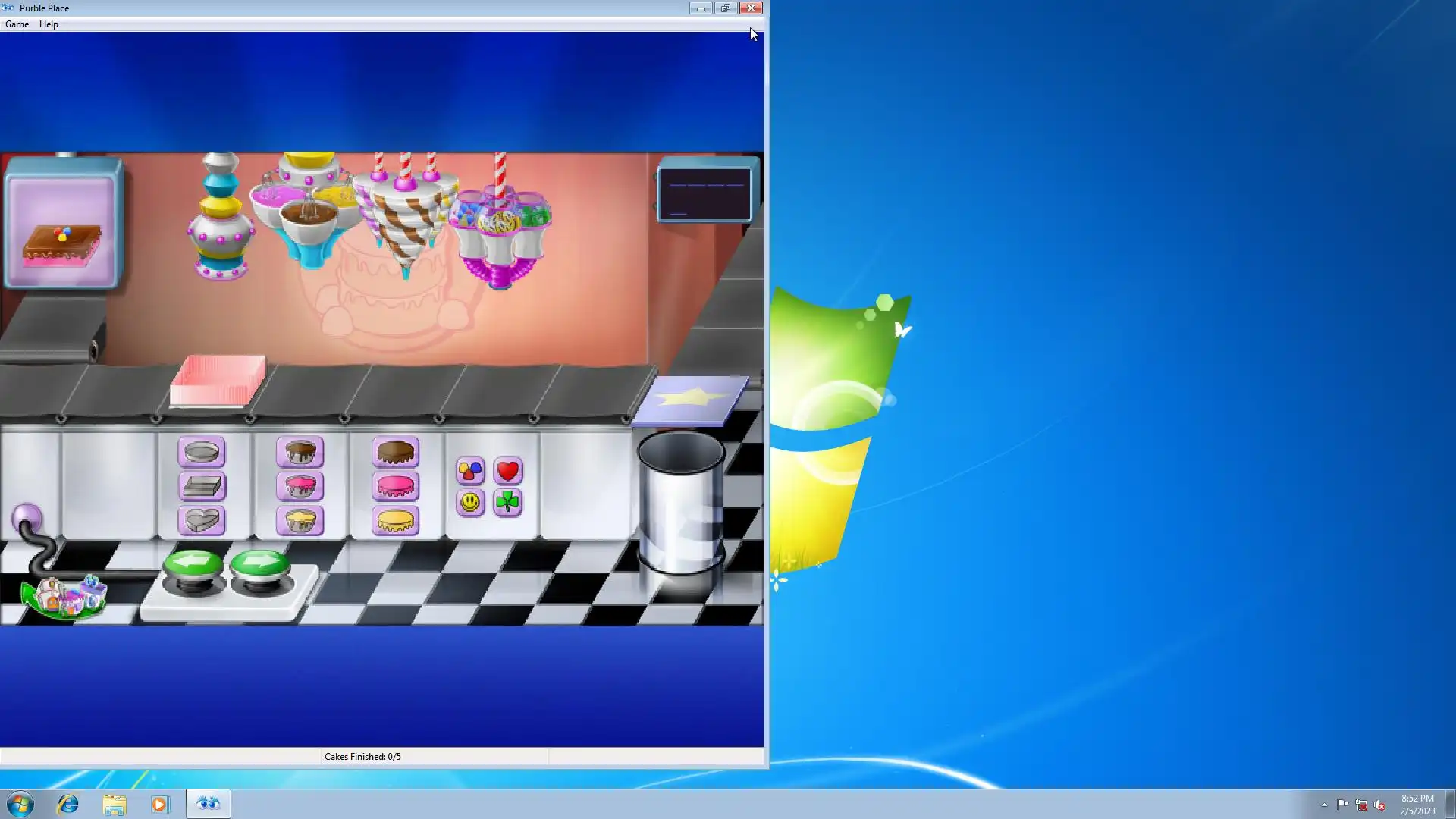The image size is (1456, 819).
Task: Apply chocolate brown icing
Action: (395, 452)
